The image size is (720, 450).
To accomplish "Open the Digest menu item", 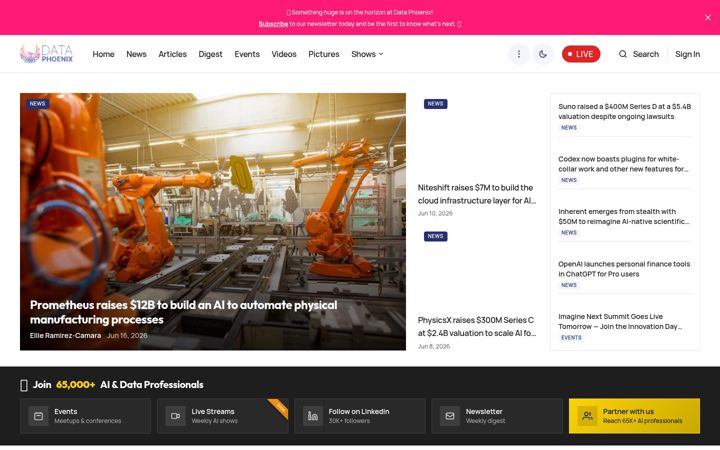I will pos(210,54).
